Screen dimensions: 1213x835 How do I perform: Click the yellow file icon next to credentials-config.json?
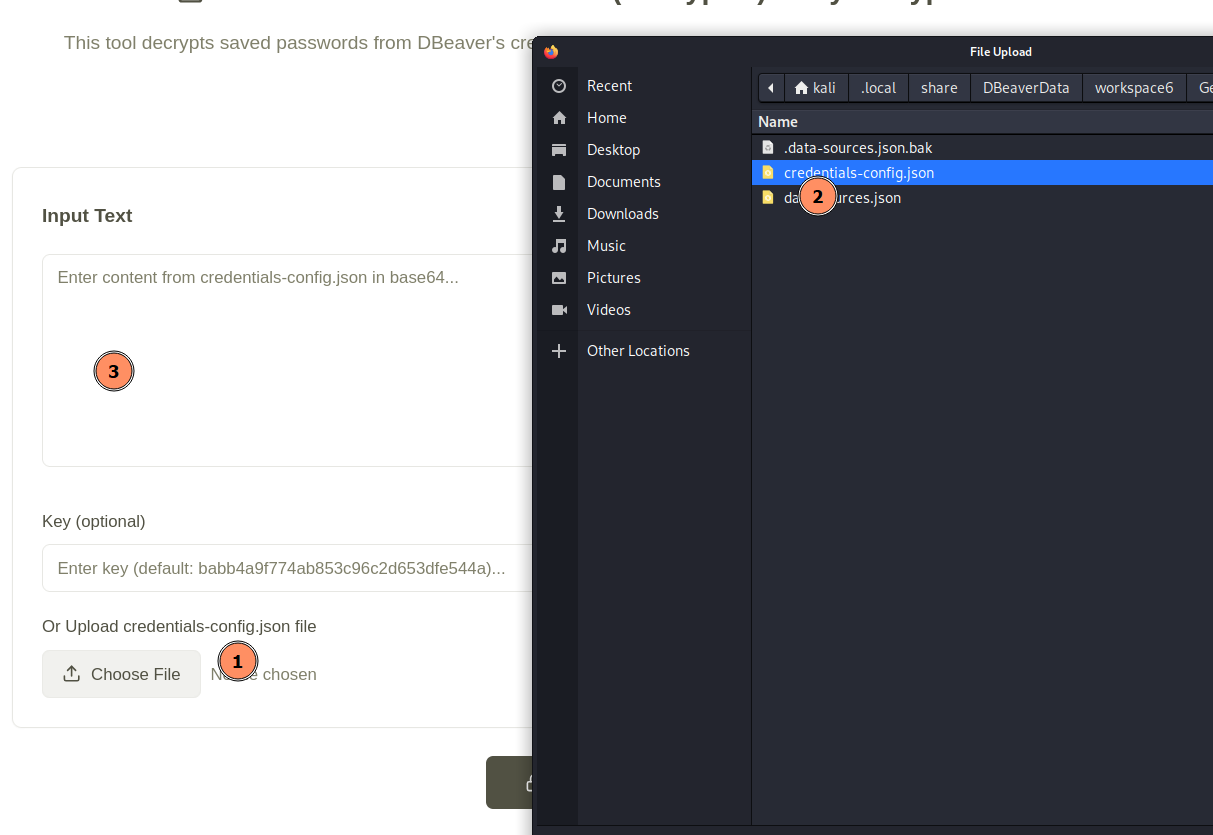(768, 172)
